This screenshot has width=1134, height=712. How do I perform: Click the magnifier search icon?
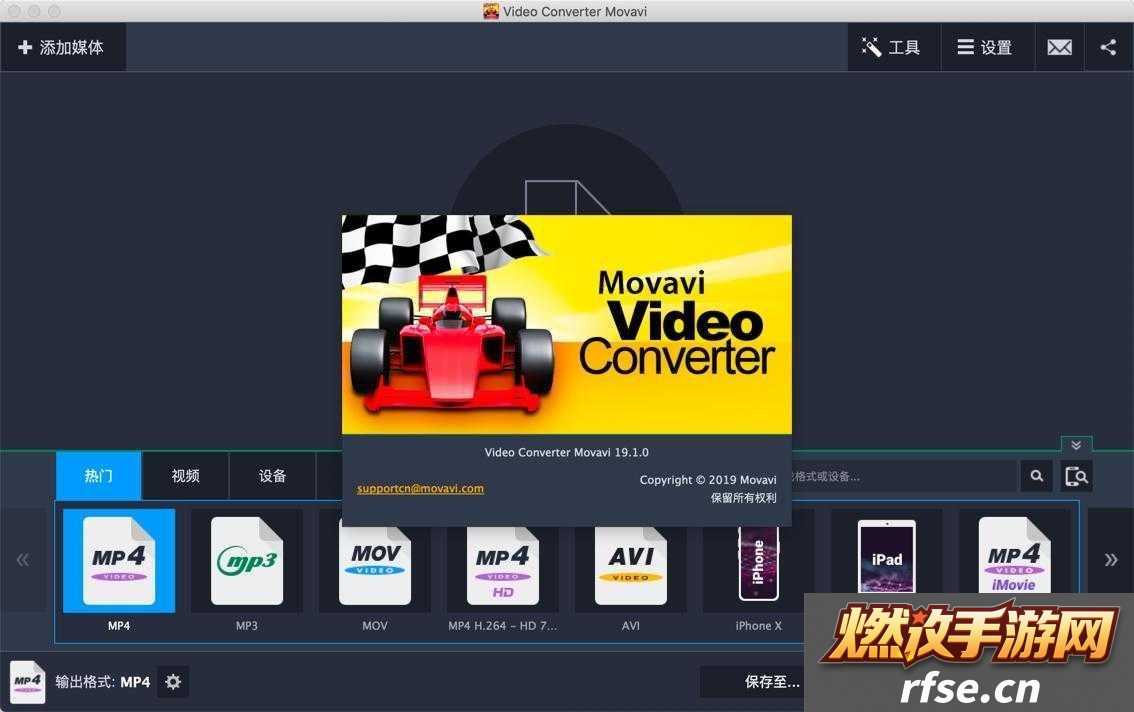(x=1036, y=476)
